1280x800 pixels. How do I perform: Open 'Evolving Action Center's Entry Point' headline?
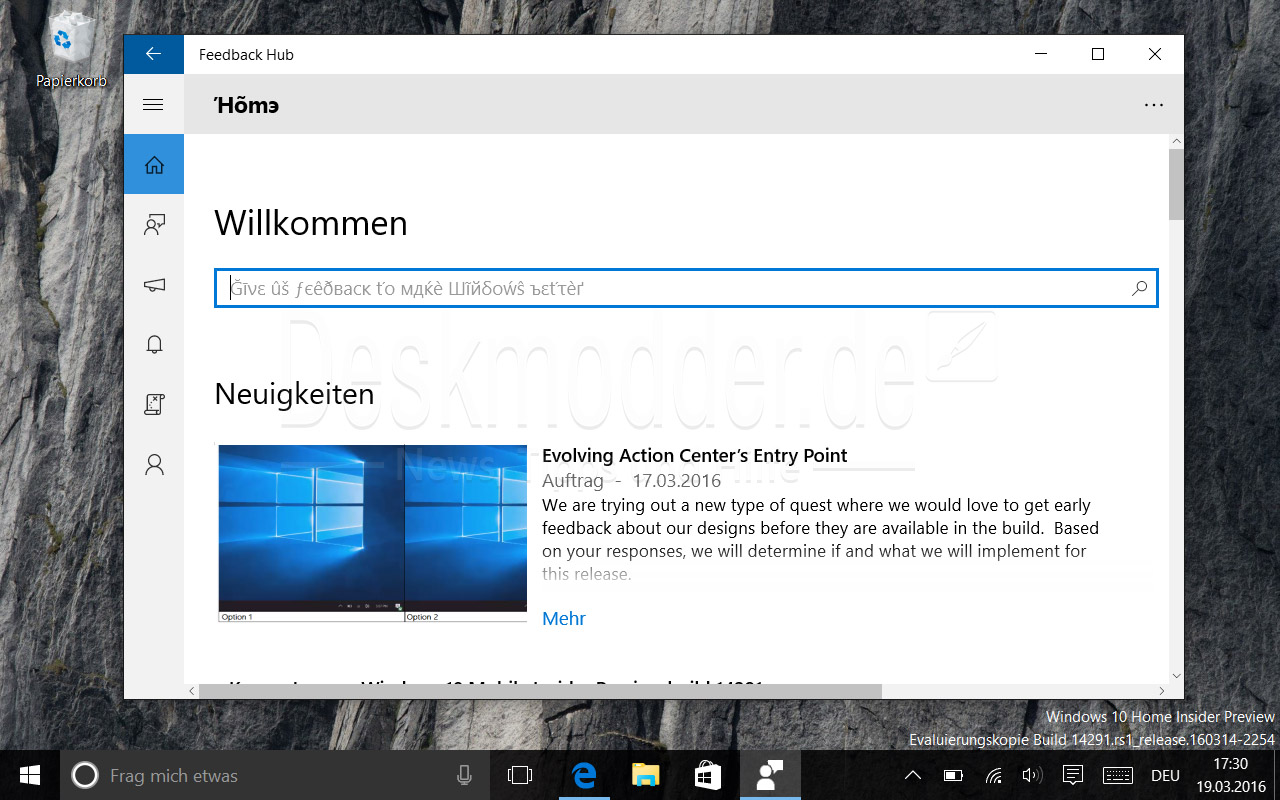(x=694, y=455)
